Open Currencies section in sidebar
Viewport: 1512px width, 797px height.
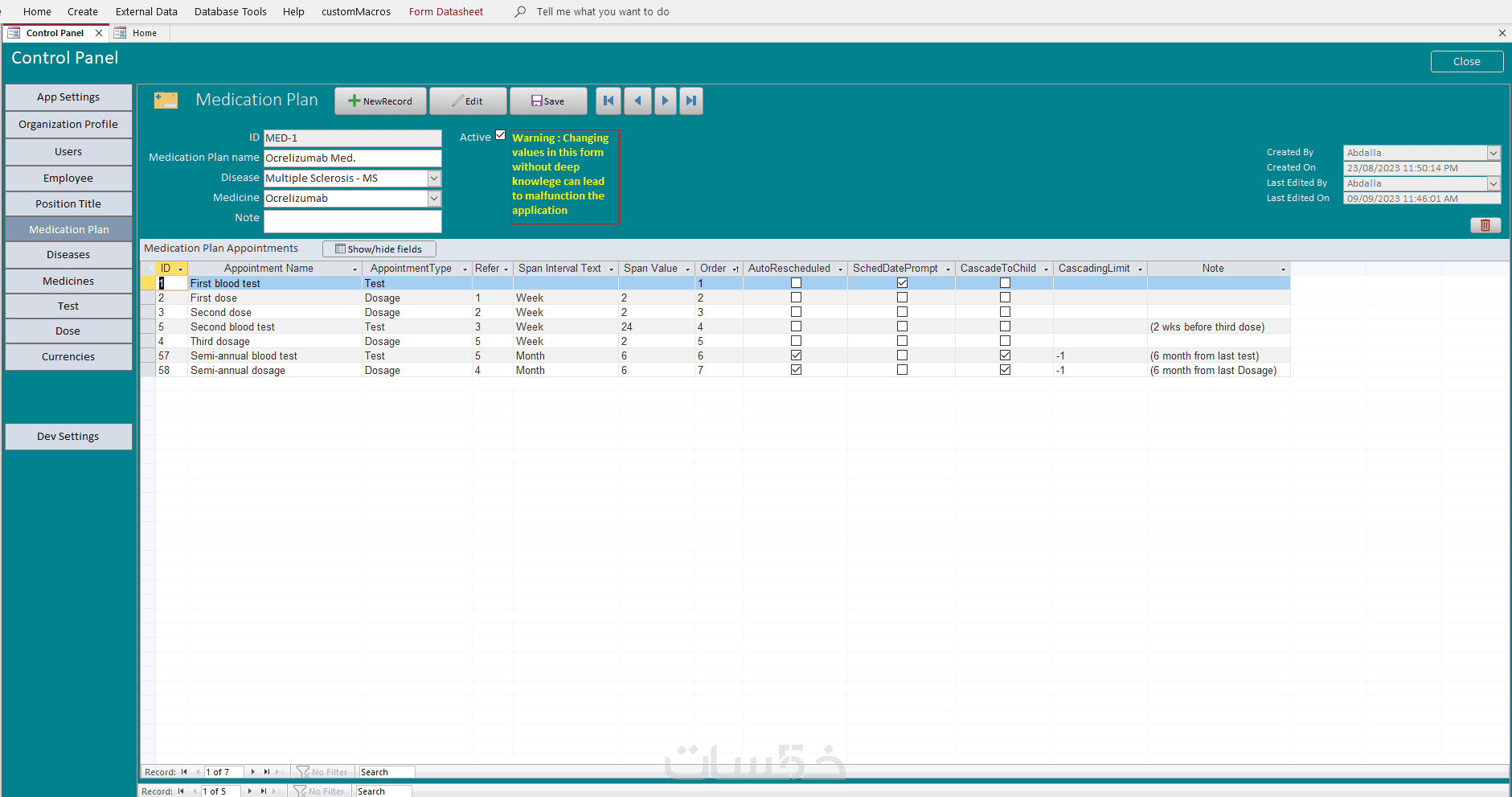pos(68,357)
